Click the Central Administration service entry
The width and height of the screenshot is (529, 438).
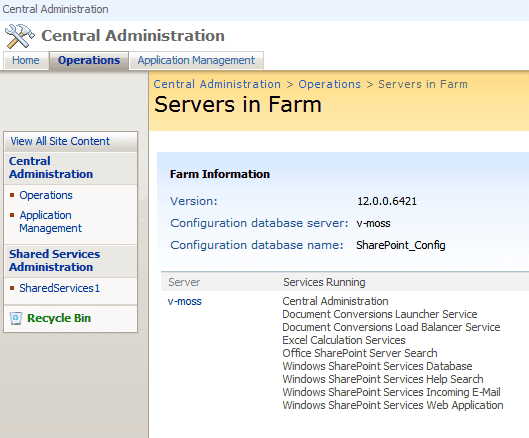coord(335,301)
